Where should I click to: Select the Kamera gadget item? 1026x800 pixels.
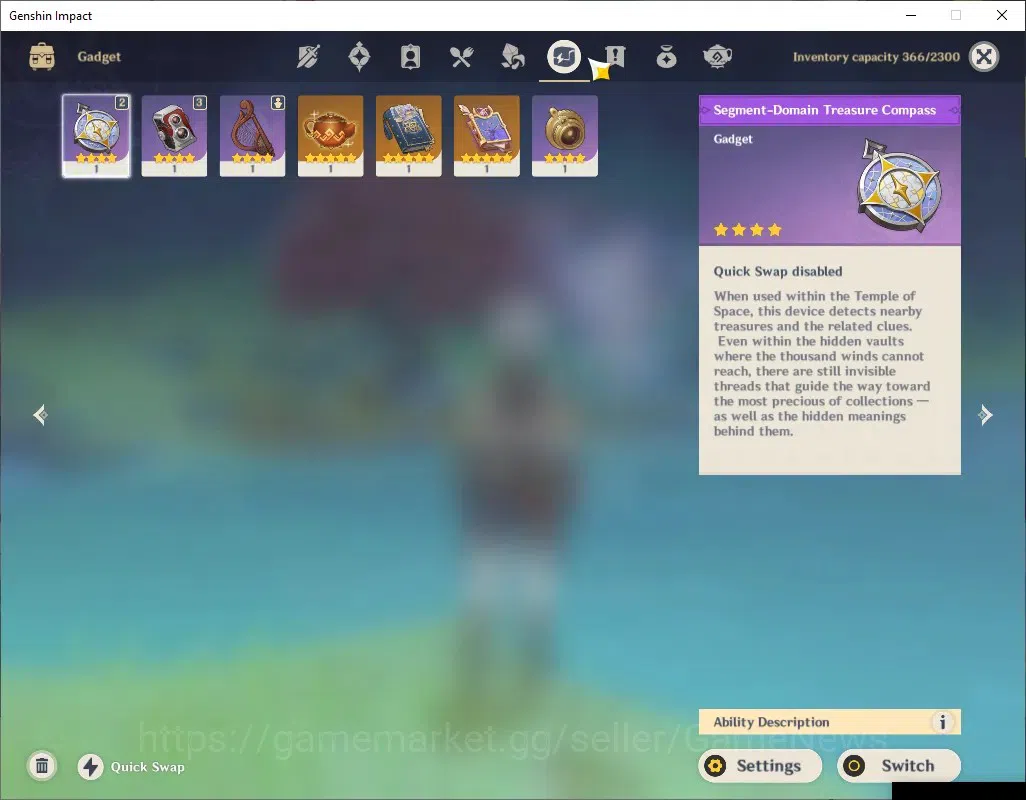174,136
